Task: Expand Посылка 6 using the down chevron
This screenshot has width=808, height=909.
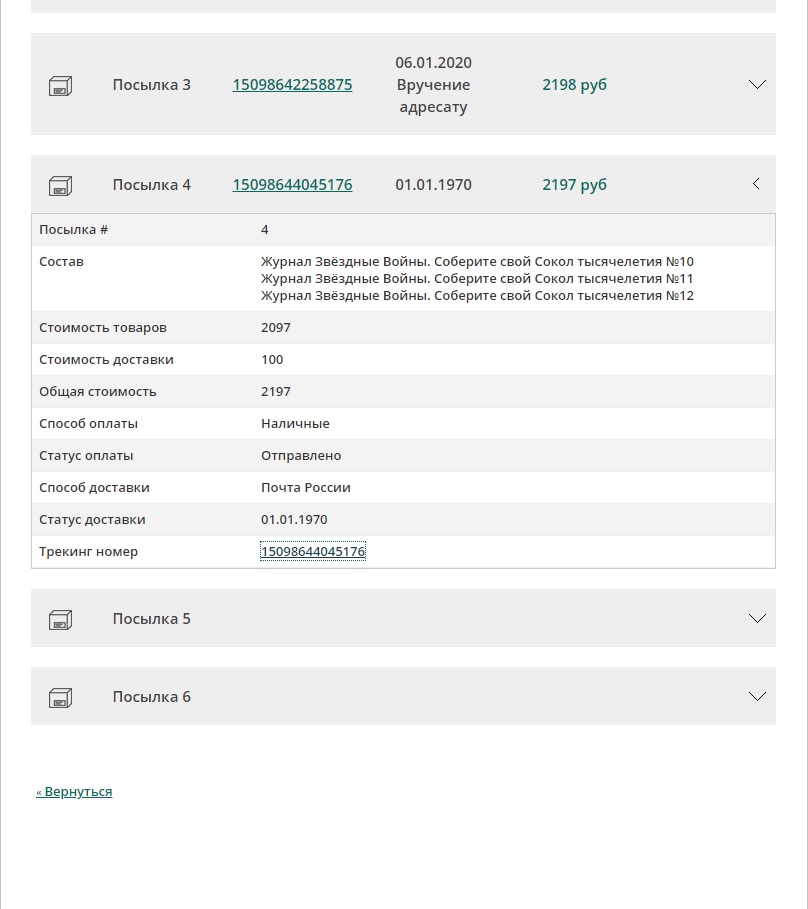Action: point(757,697)
